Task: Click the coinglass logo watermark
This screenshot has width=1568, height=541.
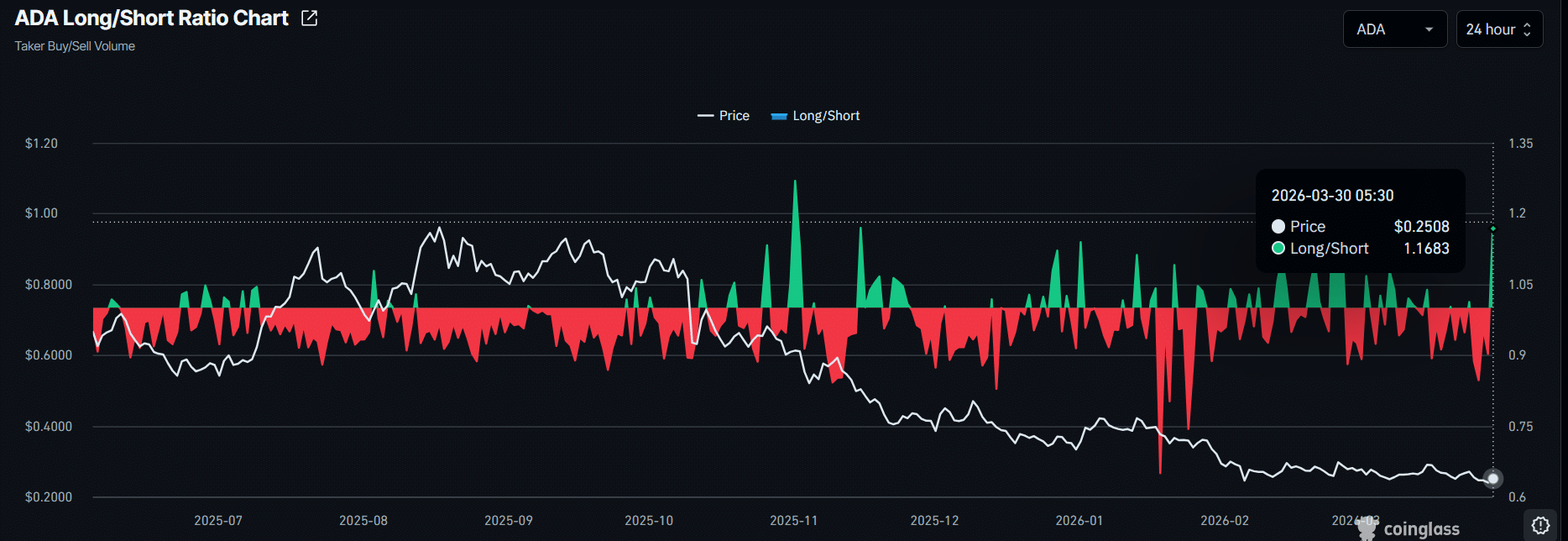Action: coord(1410,528)
